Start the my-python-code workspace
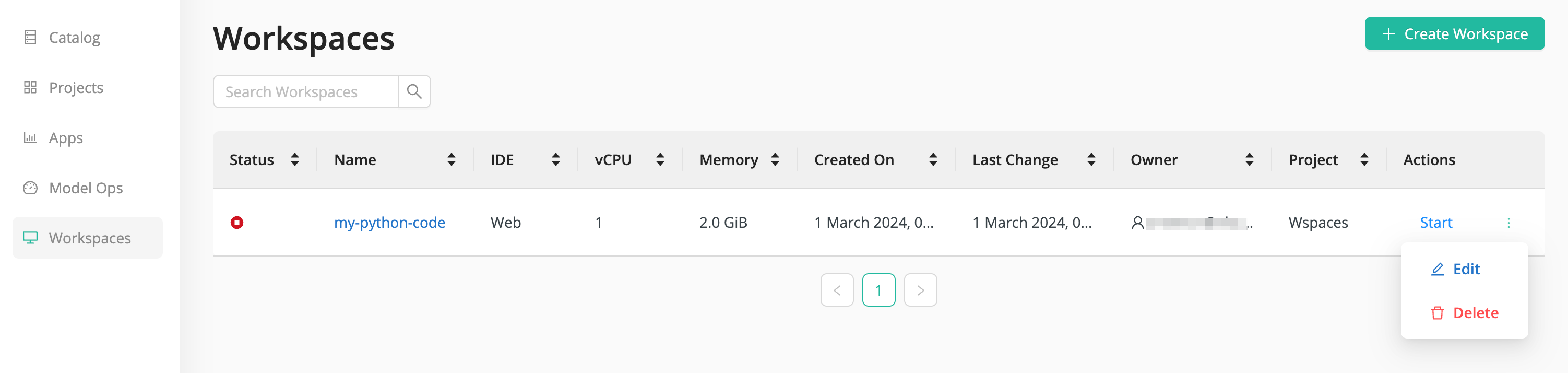The width and height of the screenshot is (1568, 373). click(1435, 223)
